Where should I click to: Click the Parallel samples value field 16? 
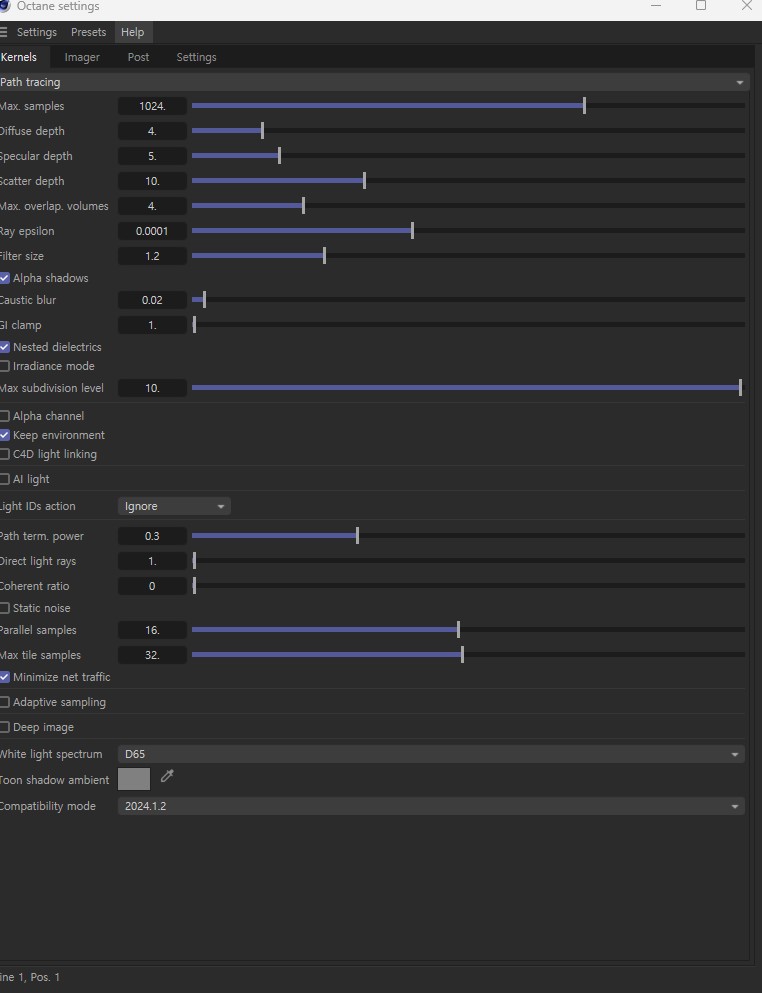[152, 630]
